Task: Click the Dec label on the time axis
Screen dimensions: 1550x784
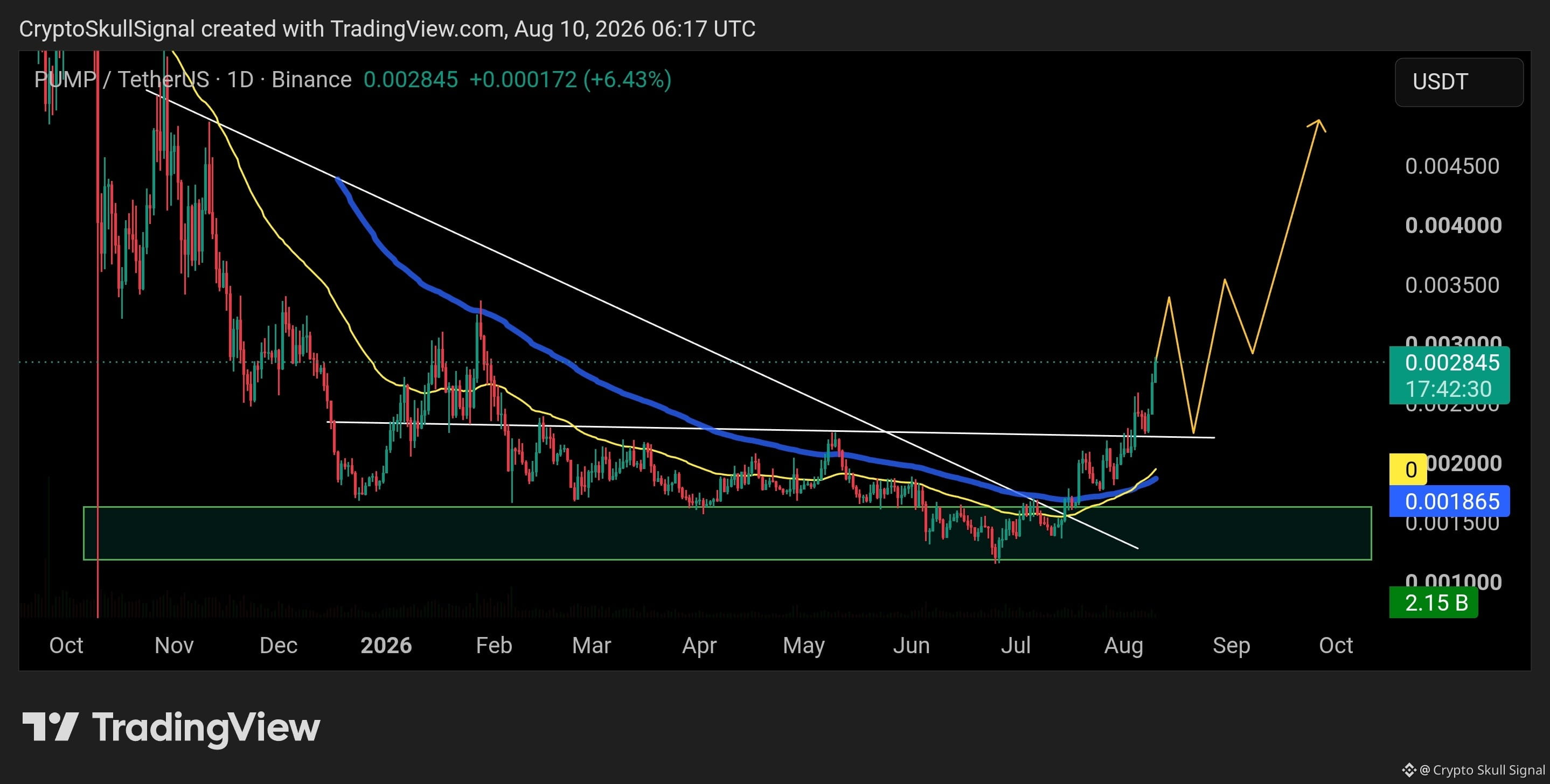Action: point(279,645)
